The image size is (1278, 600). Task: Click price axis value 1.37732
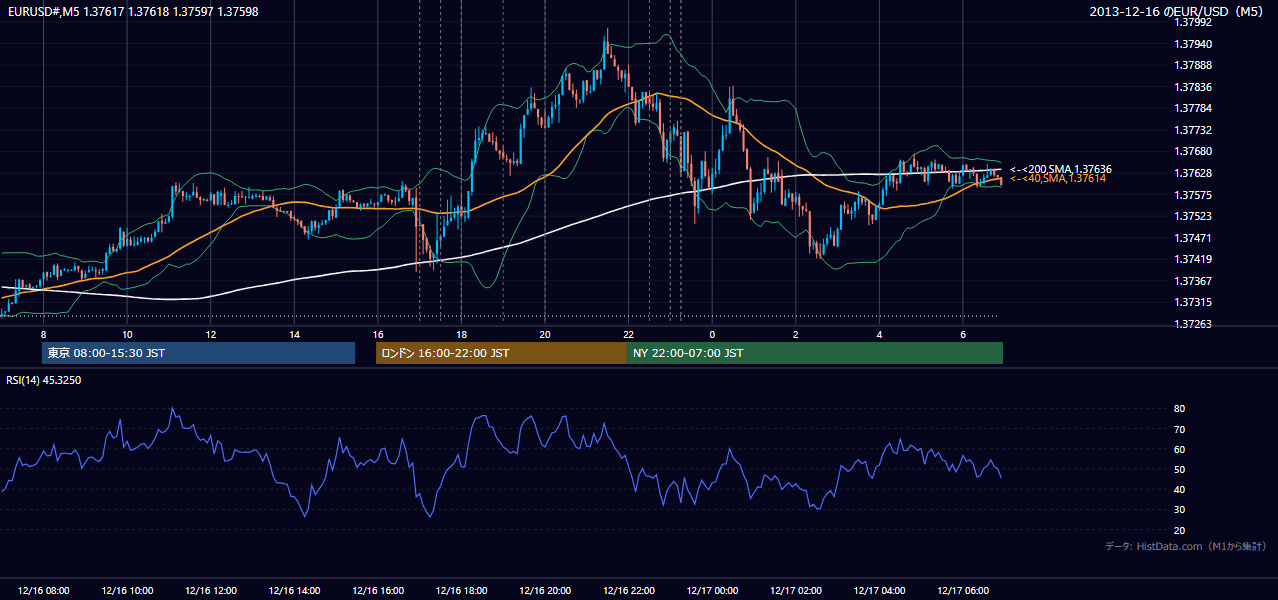pos(1194,130)
